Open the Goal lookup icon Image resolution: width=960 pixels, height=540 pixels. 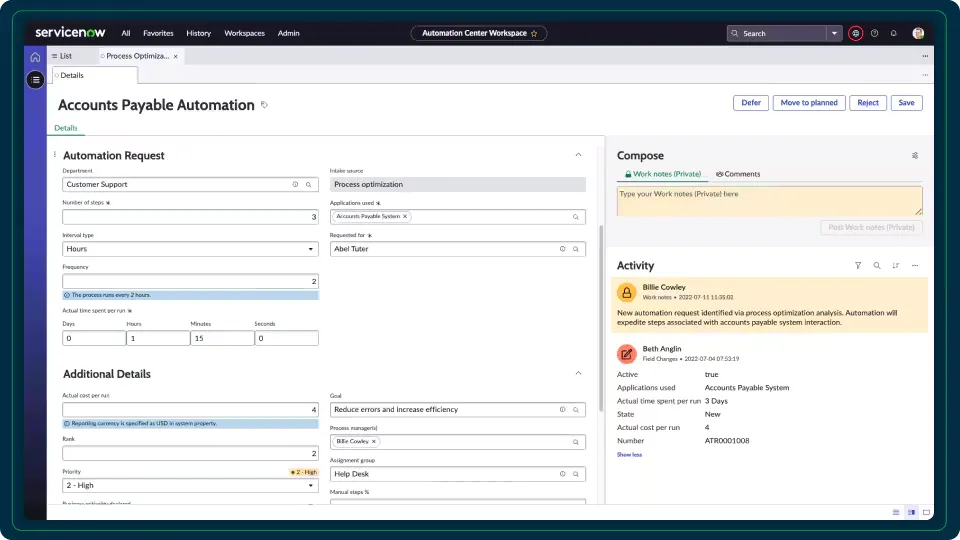click(x=576, y=410)
